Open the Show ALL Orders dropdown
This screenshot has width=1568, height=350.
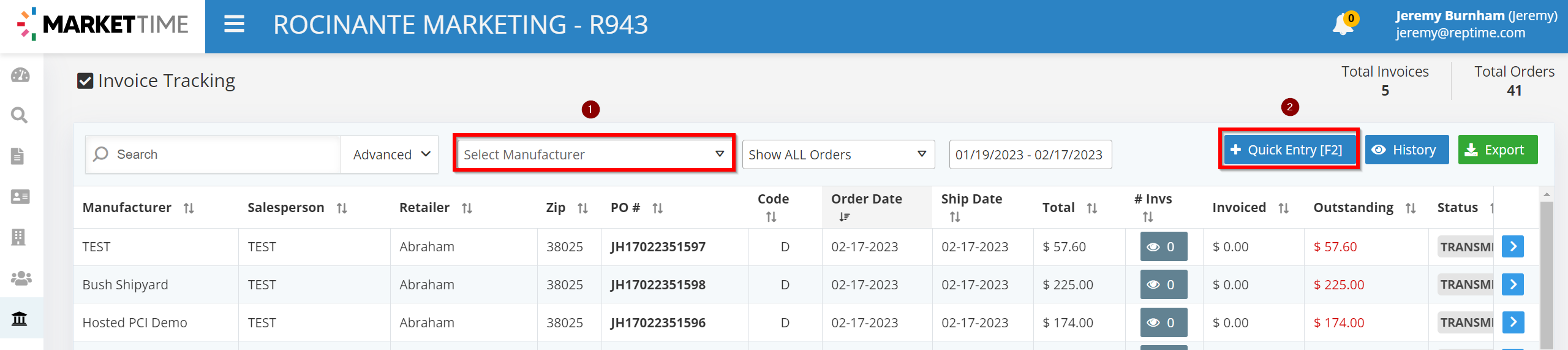pos(839,154)
